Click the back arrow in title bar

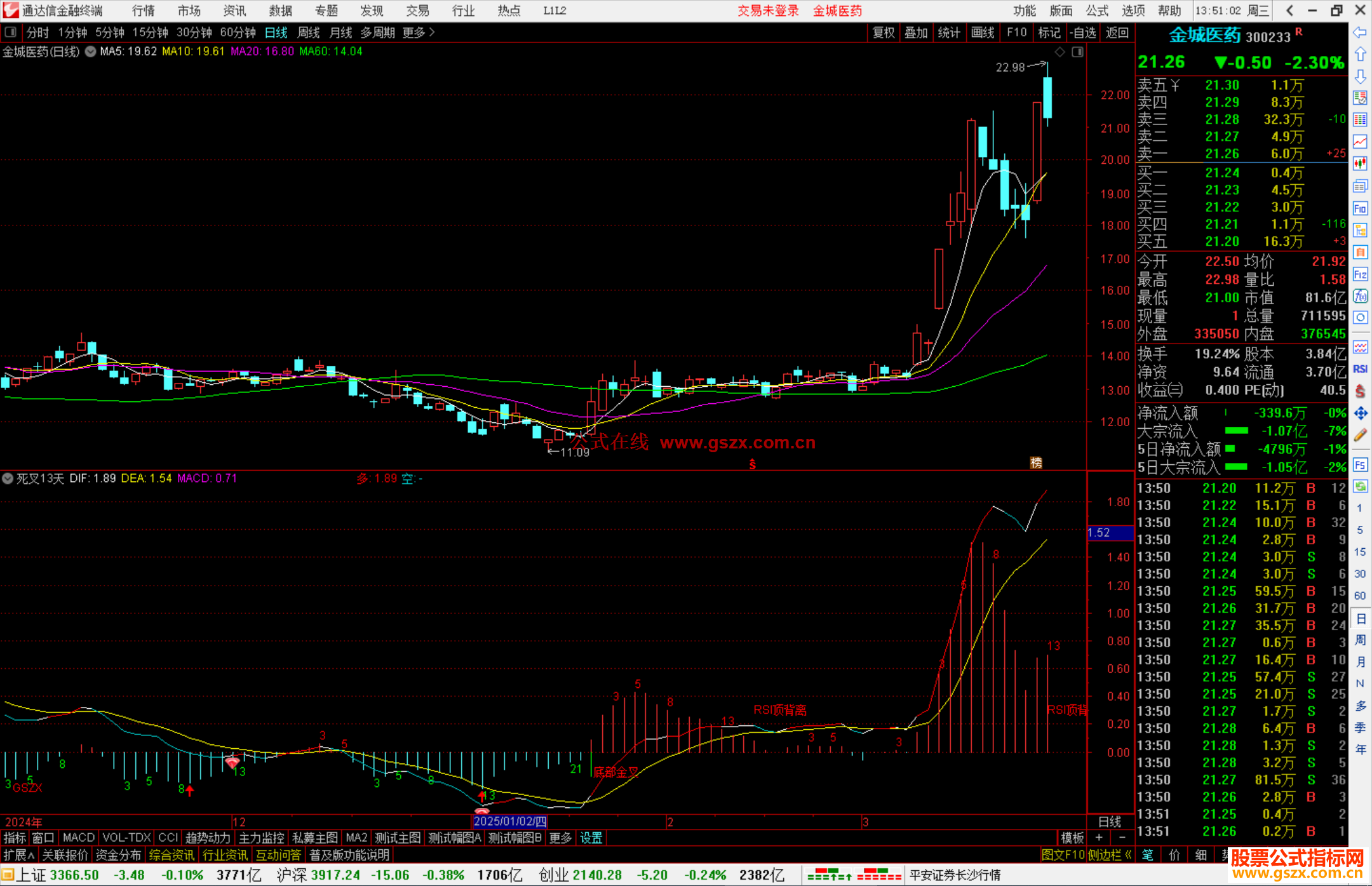1289,10
